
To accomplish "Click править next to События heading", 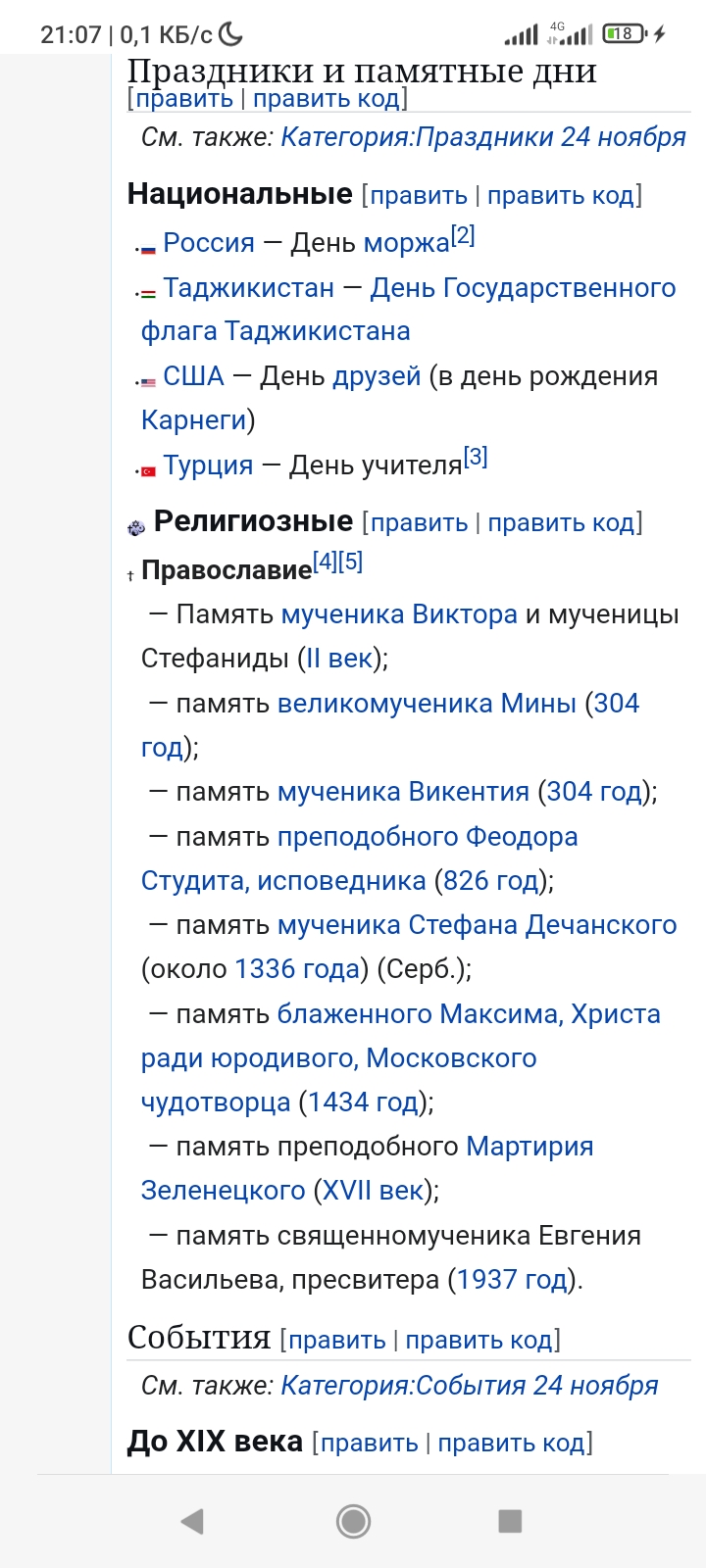I will [x=337, y=1340].
